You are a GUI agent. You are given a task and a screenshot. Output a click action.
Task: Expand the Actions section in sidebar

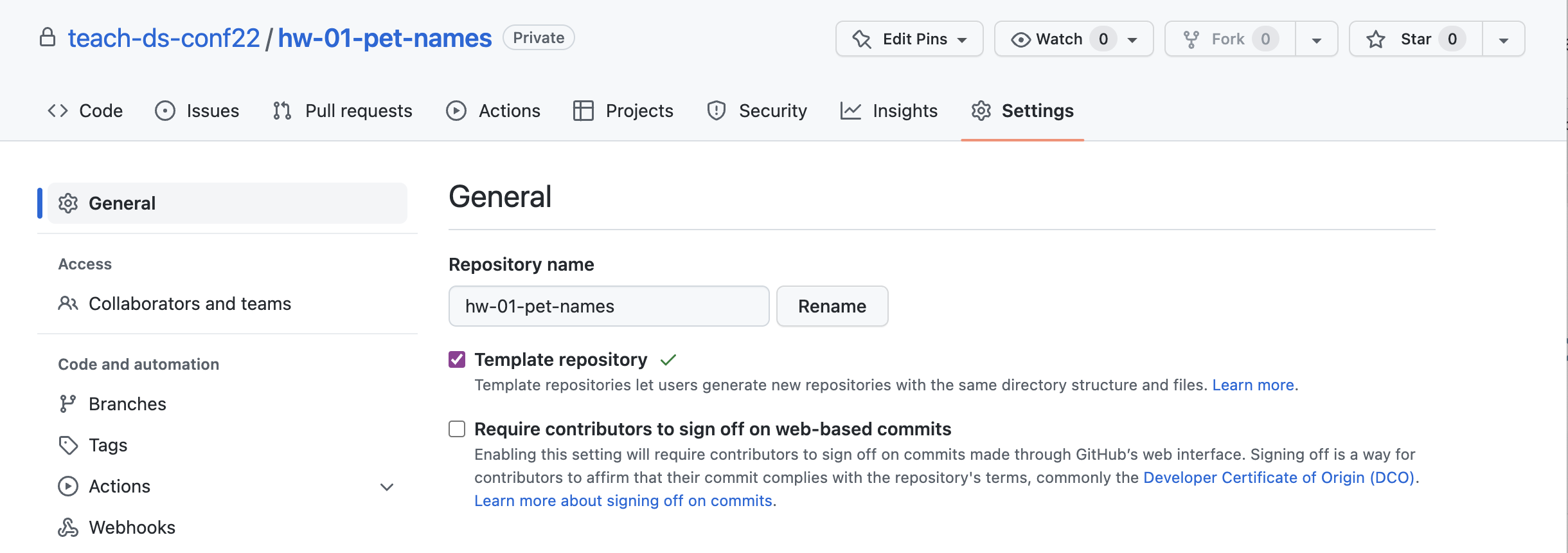coord(387,487)
